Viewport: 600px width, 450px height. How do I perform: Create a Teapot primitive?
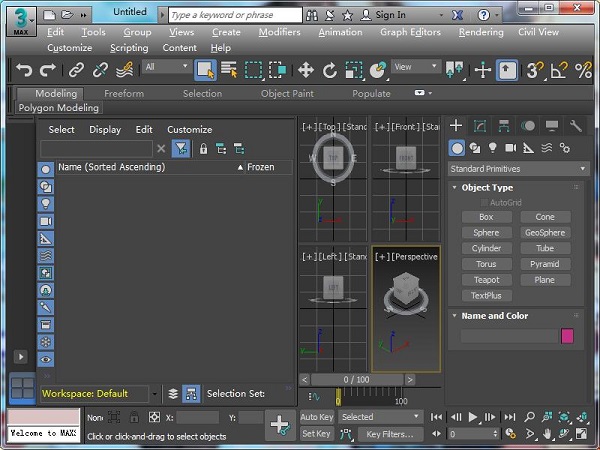pos(486,280)
